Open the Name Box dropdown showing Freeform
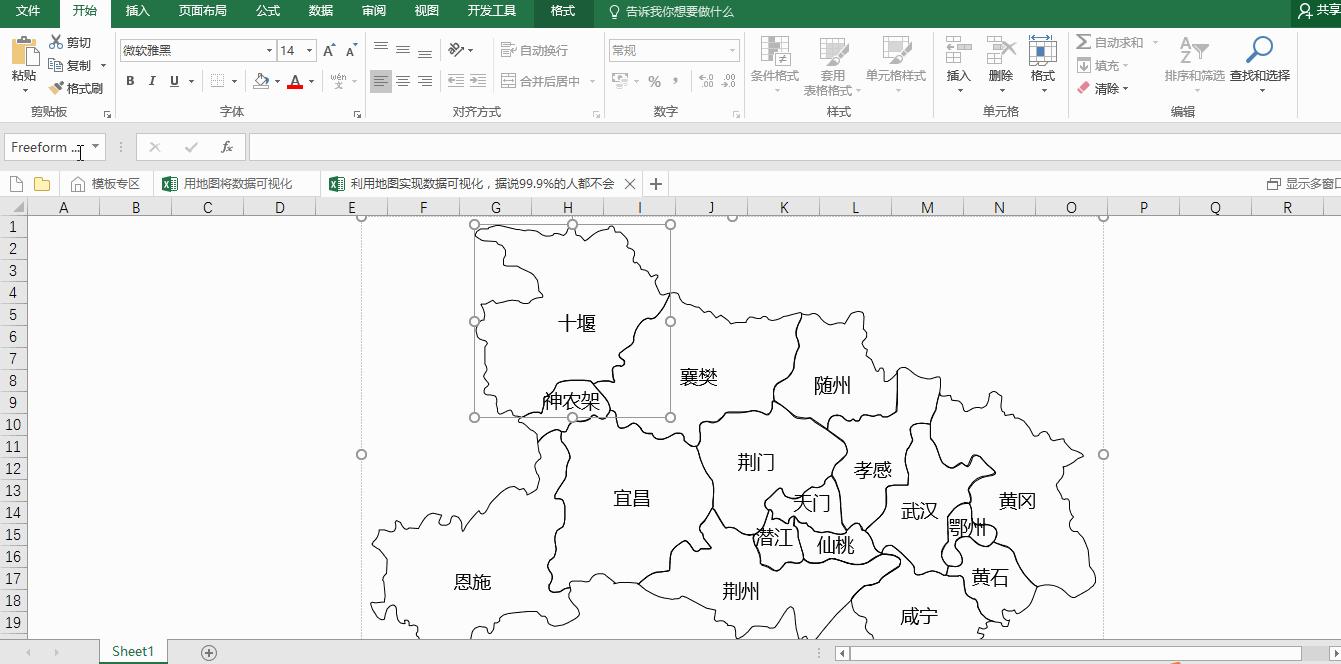 pyautogui.click(x=95, y=146)
